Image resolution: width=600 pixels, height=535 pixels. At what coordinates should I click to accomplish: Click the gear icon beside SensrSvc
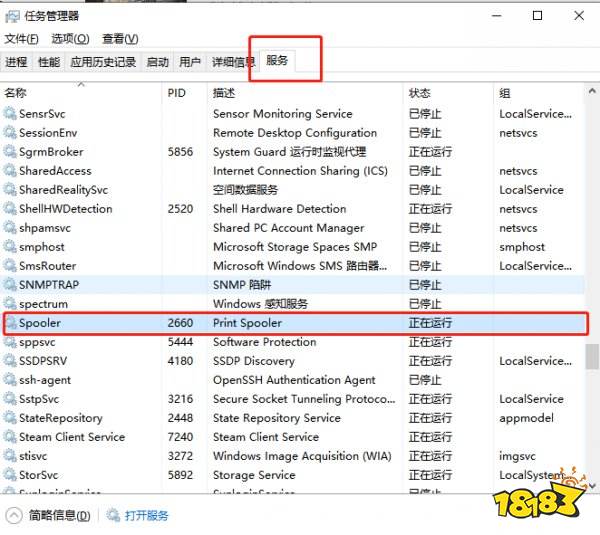tap(10, 113)
